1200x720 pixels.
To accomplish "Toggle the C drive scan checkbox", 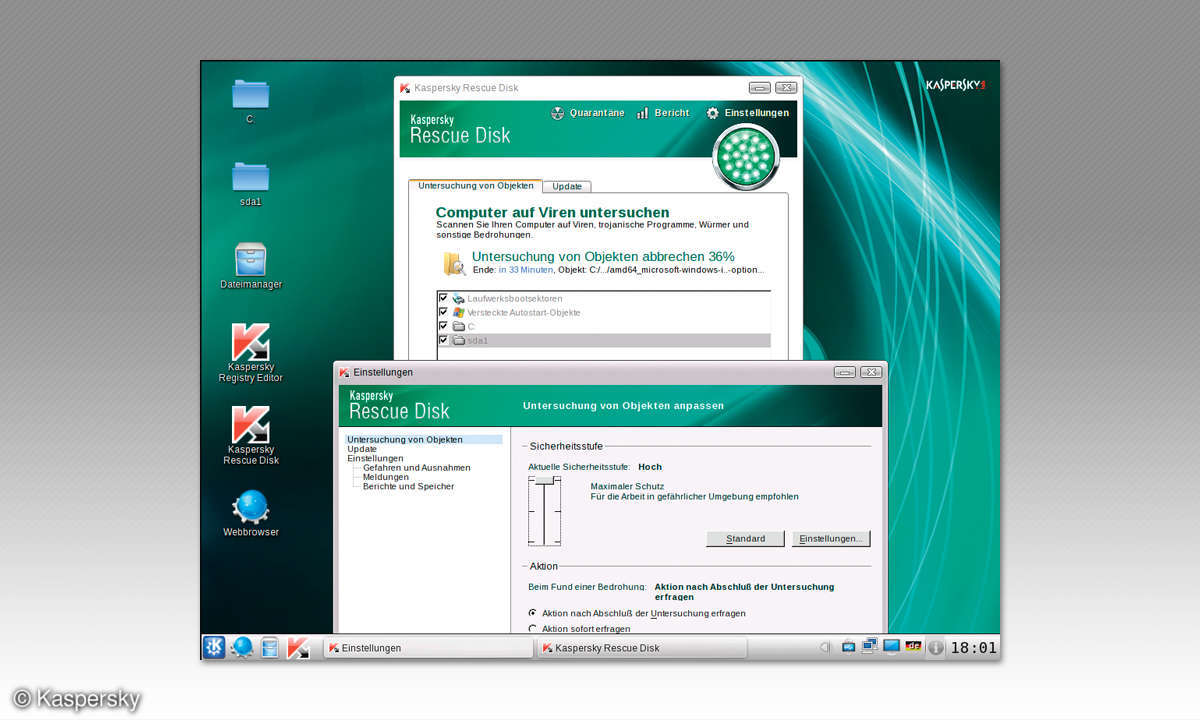I will tap(443, 326).
